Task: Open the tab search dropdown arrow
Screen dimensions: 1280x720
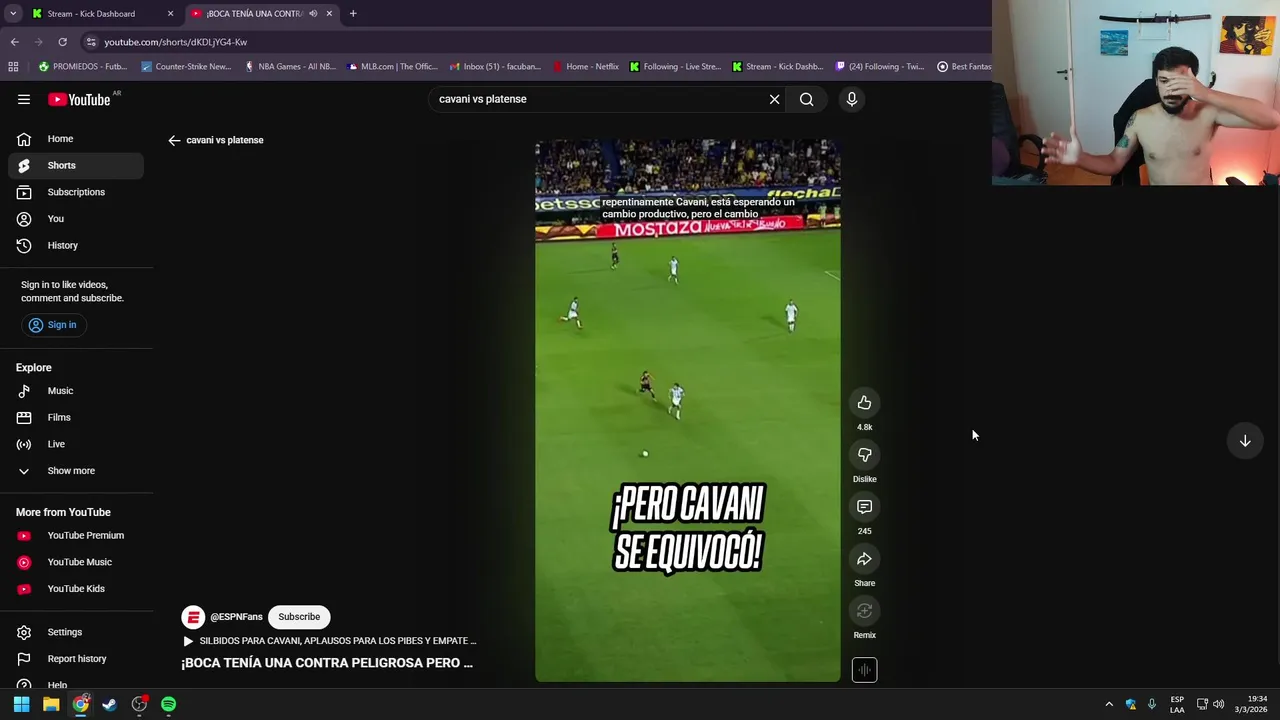Action: (x=13, y=14)
